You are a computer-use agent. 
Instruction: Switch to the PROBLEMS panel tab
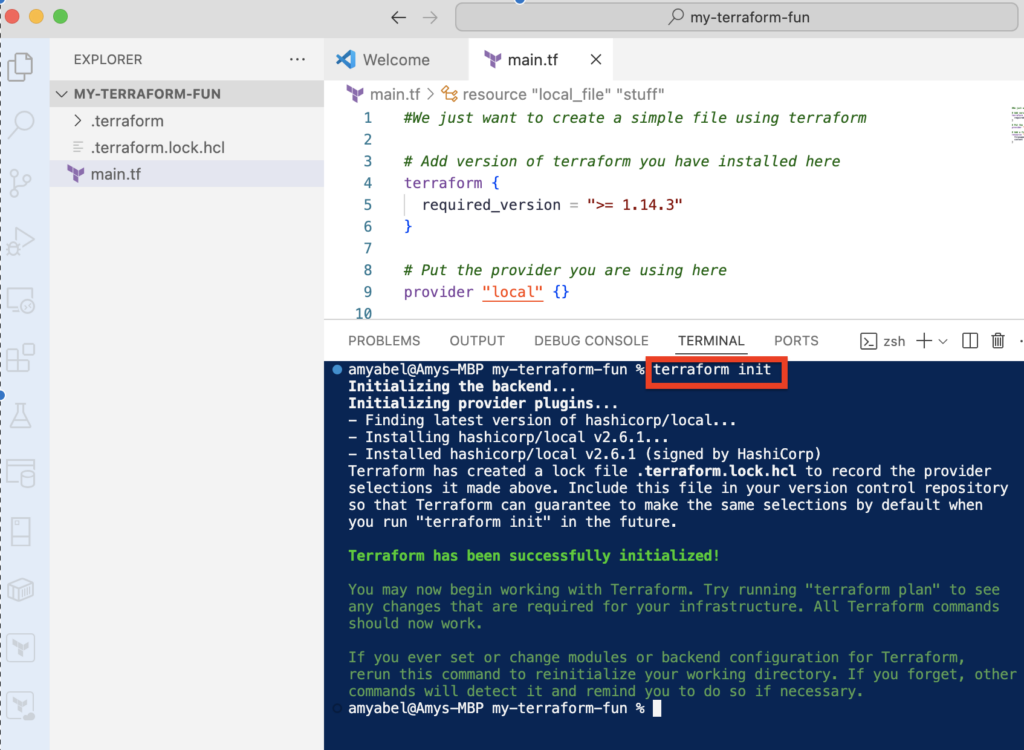tap(384, 341)
